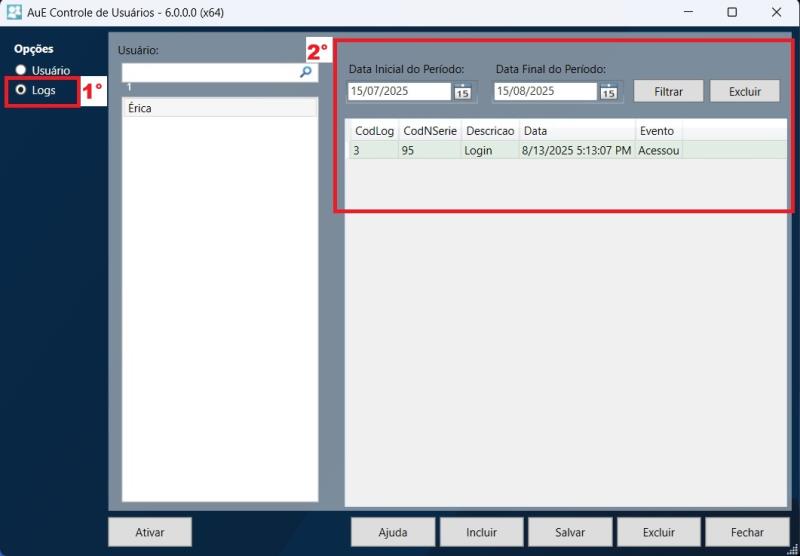Click into the Usuário search field
The image size is (800, 556).
tap(208, 73)
